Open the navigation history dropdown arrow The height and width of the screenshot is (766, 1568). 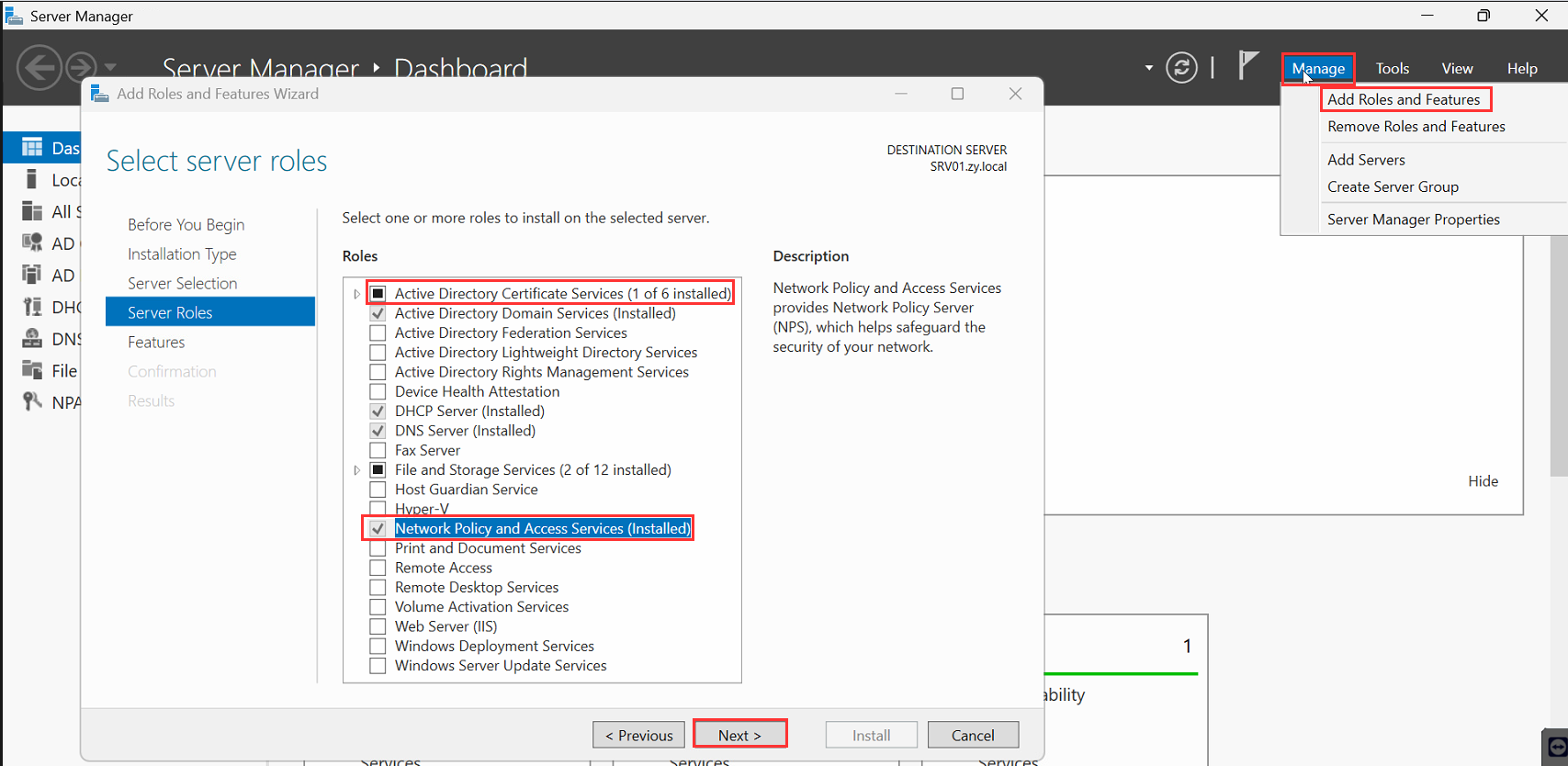click(110, 67)
